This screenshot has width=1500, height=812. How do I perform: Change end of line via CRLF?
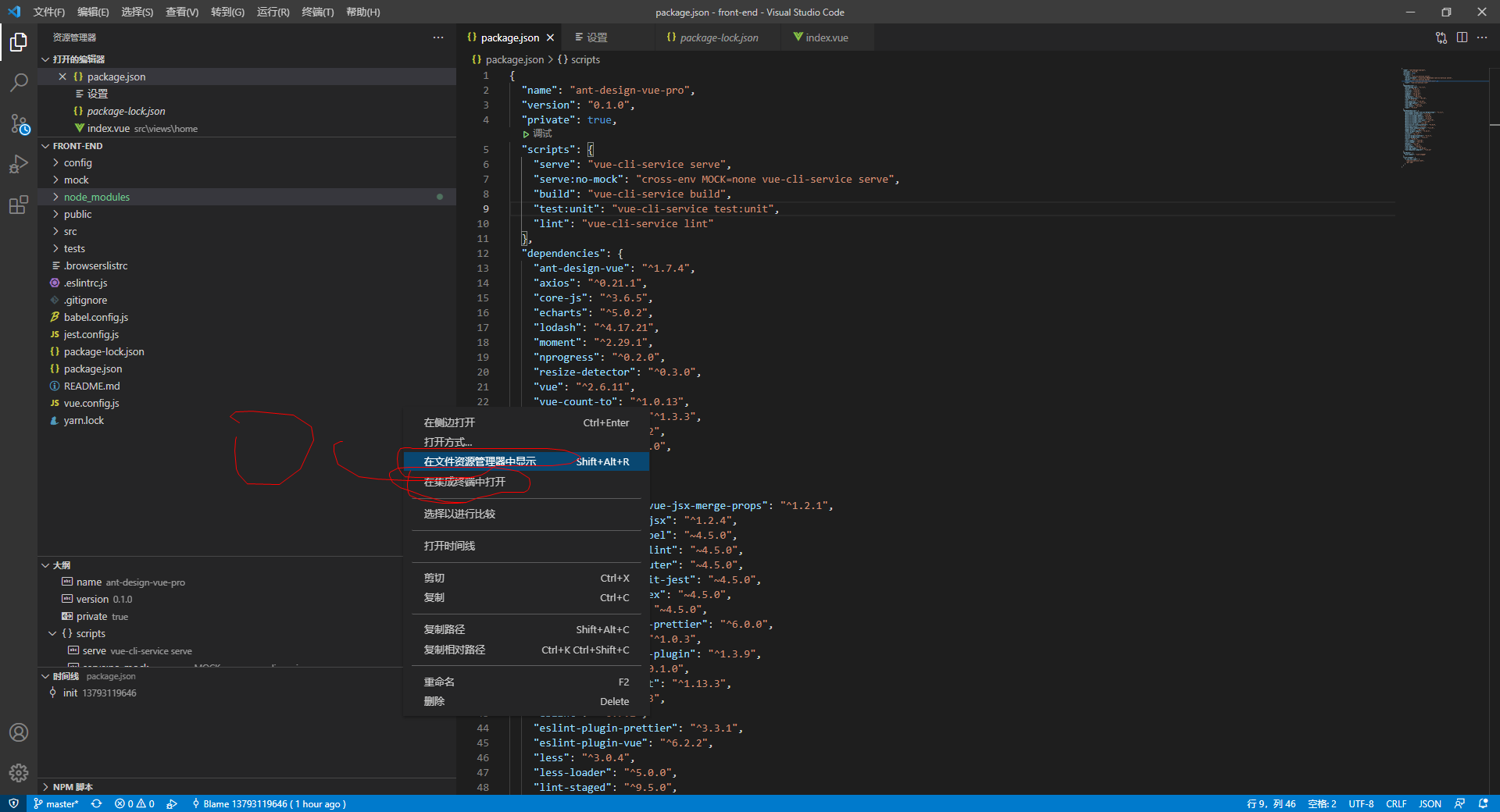point(1396,803)
